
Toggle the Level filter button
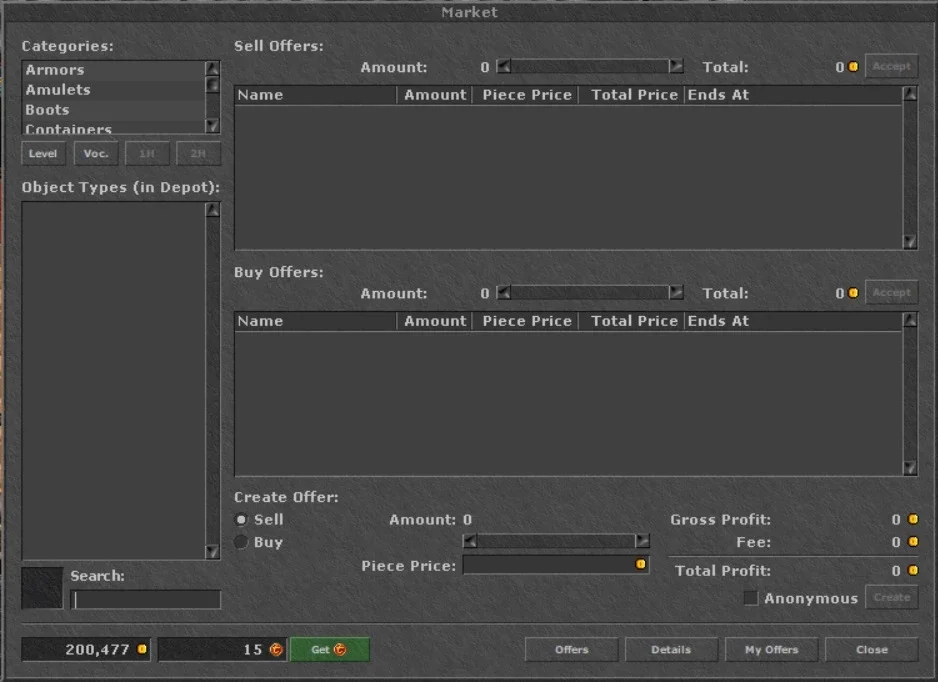pyautogui.click(x=43, y=154)
